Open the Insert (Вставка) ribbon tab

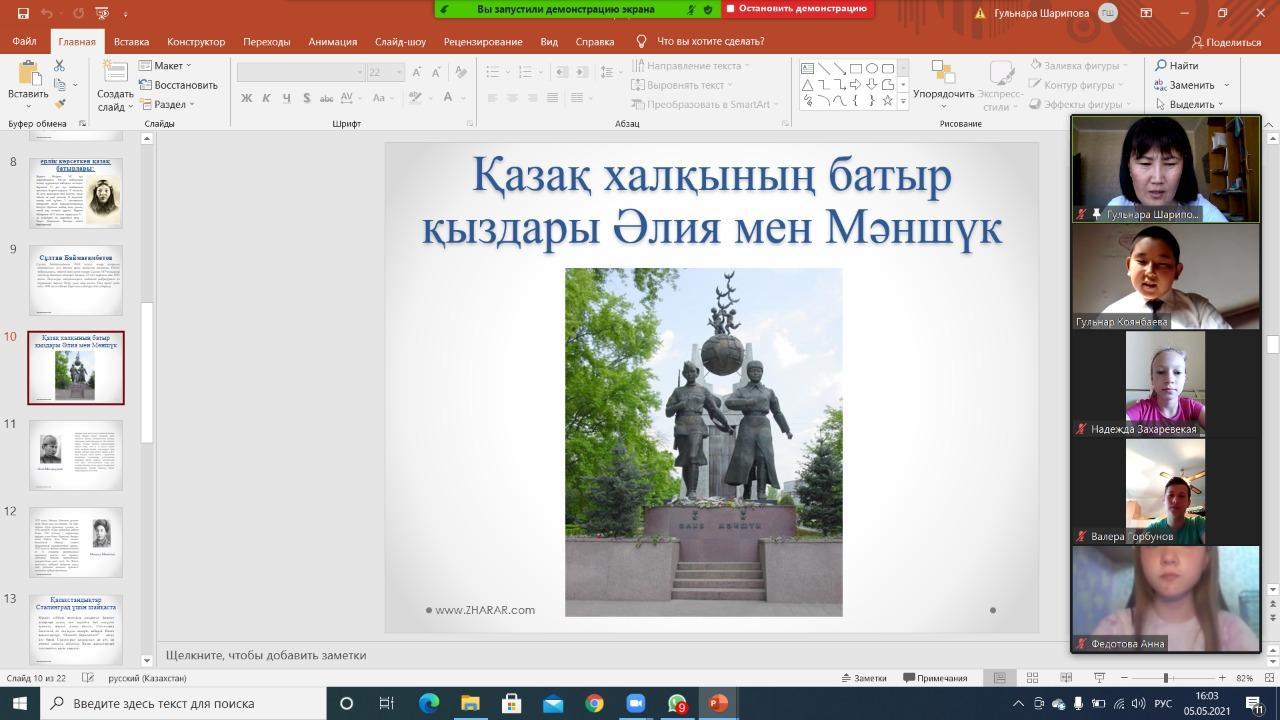131,42
